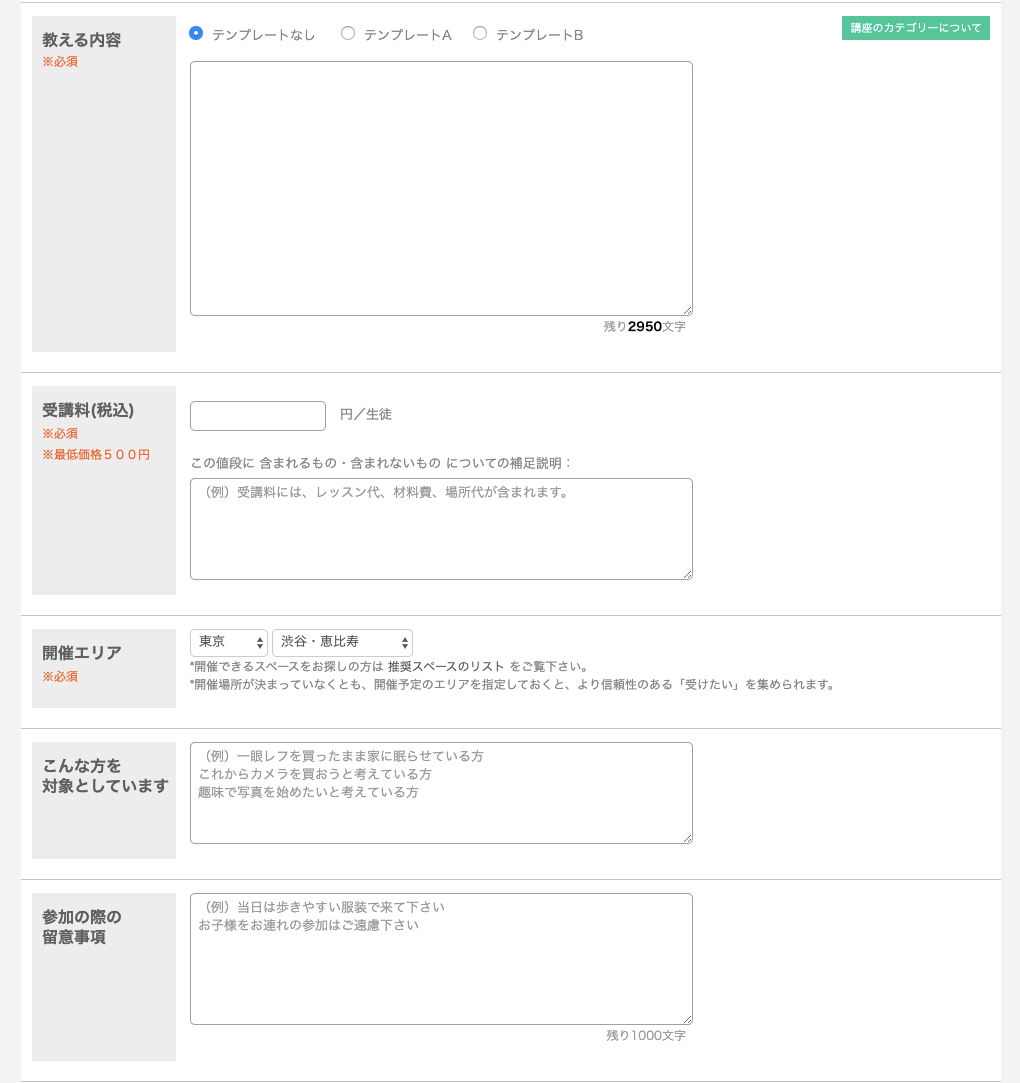The width and height of the screenshot is (1020, 1083).
Task: Click the 開催エリア section label
Action: 81,653
